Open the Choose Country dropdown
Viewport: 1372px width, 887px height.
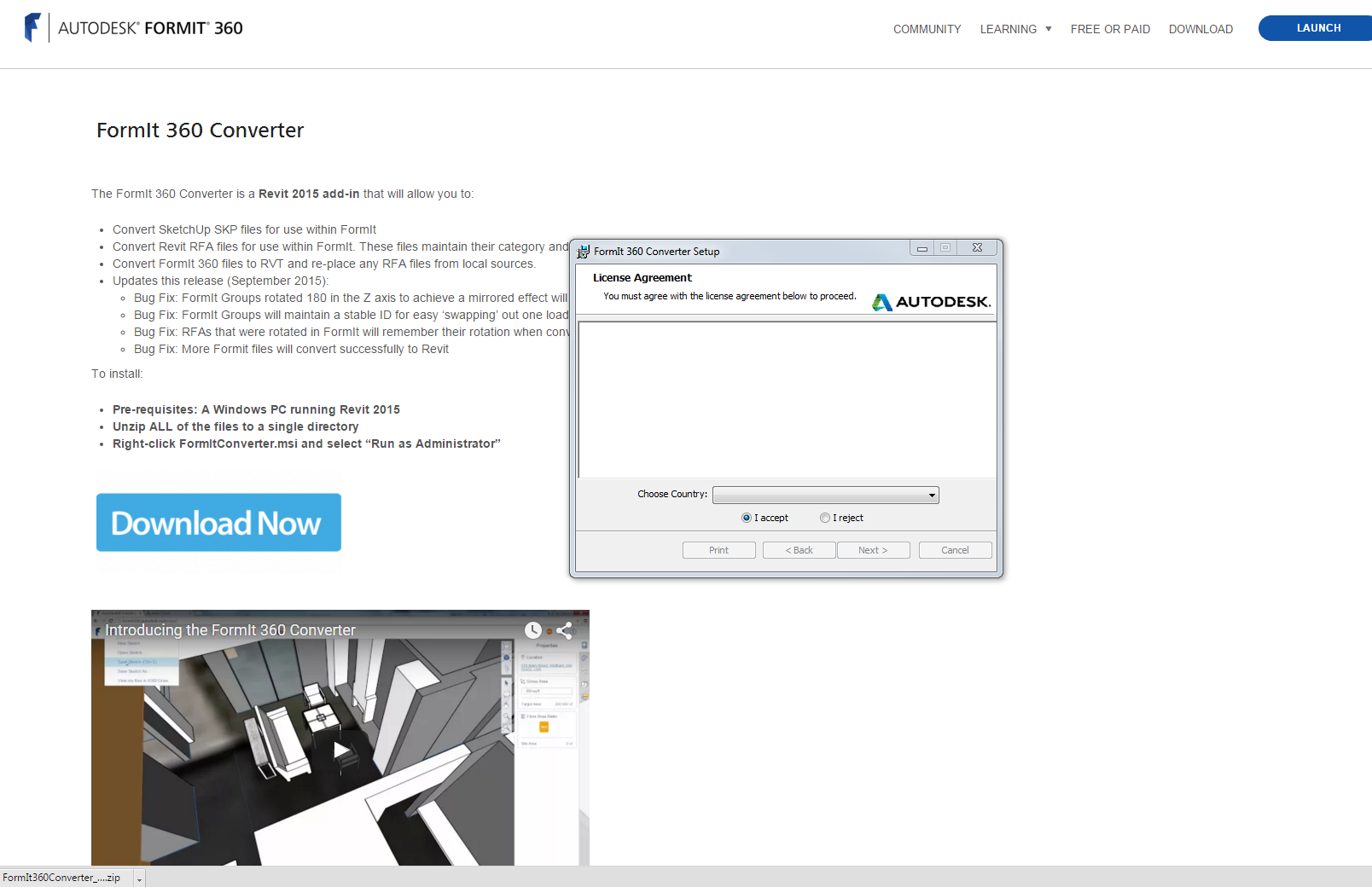[826, 495]
